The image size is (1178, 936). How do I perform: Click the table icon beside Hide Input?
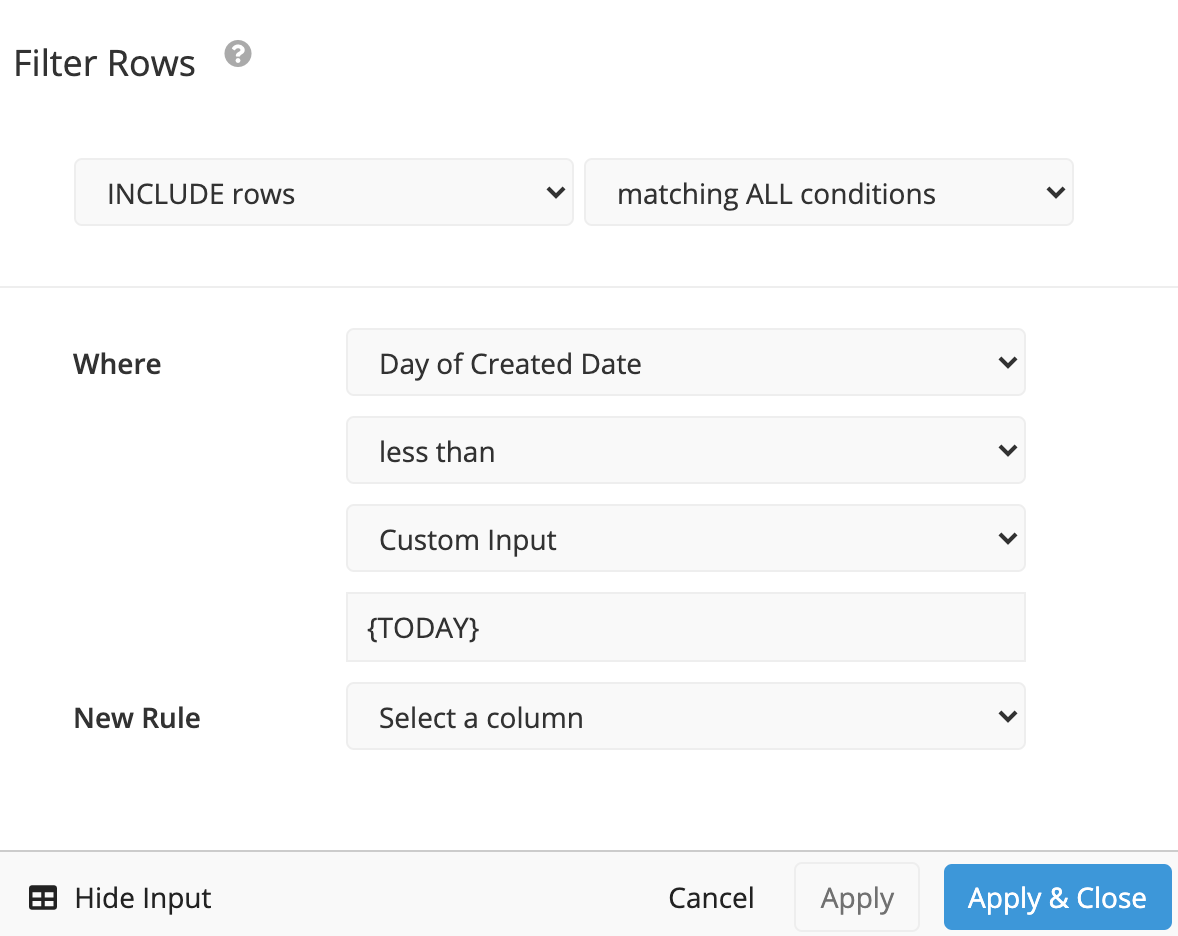(x=43, y=898)
